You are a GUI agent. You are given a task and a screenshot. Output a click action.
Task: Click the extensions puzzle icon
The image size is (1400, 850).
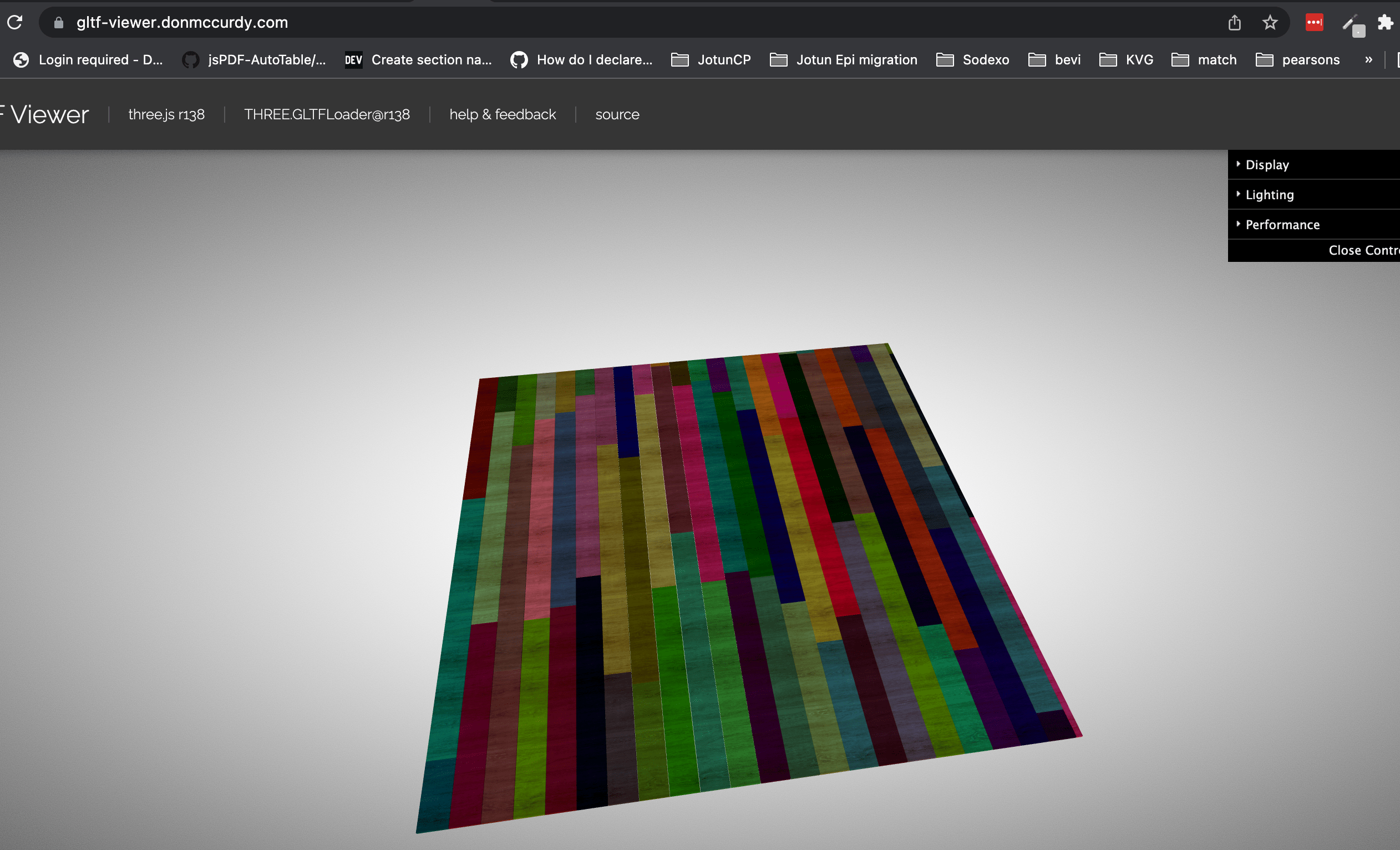(1386, 22)
